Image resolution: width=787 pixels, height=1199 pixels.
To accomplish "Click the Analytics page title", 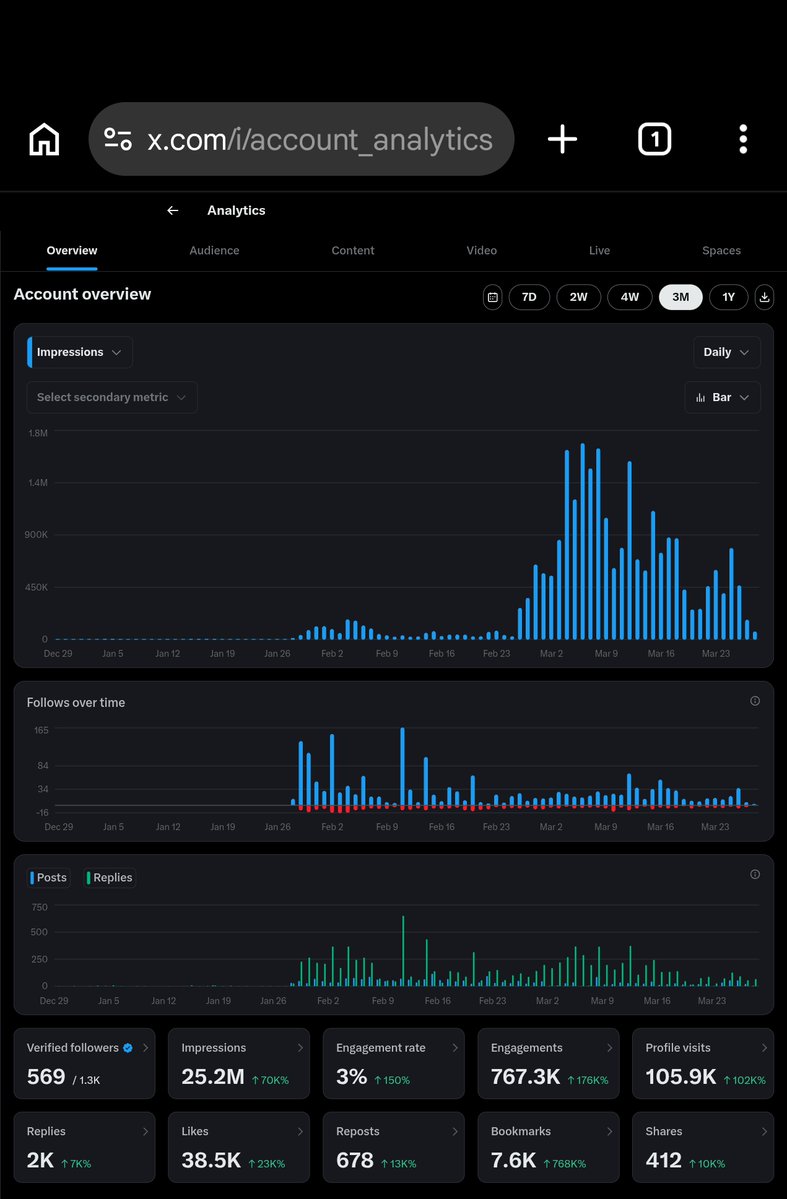I will pos(236,210).
